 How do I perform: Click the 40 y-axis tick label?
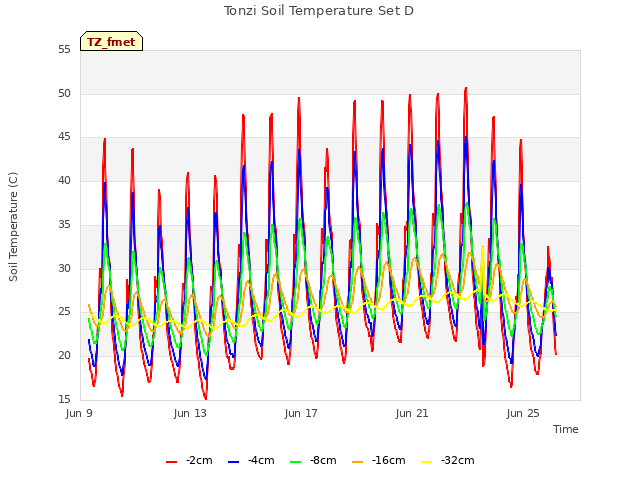[x=64, y=180]
